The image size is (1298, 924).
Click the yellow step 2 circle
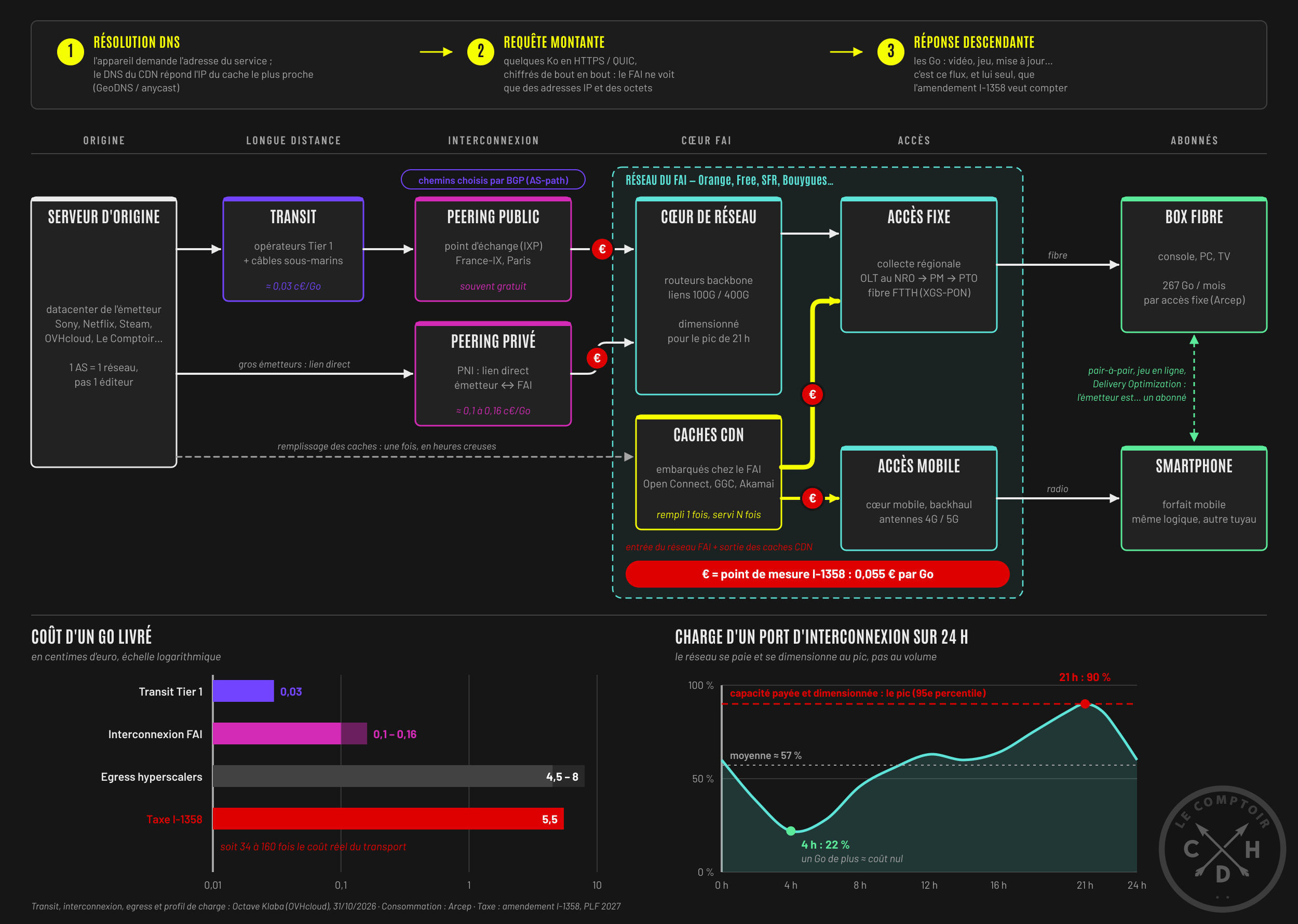click(x=481, y=52)
